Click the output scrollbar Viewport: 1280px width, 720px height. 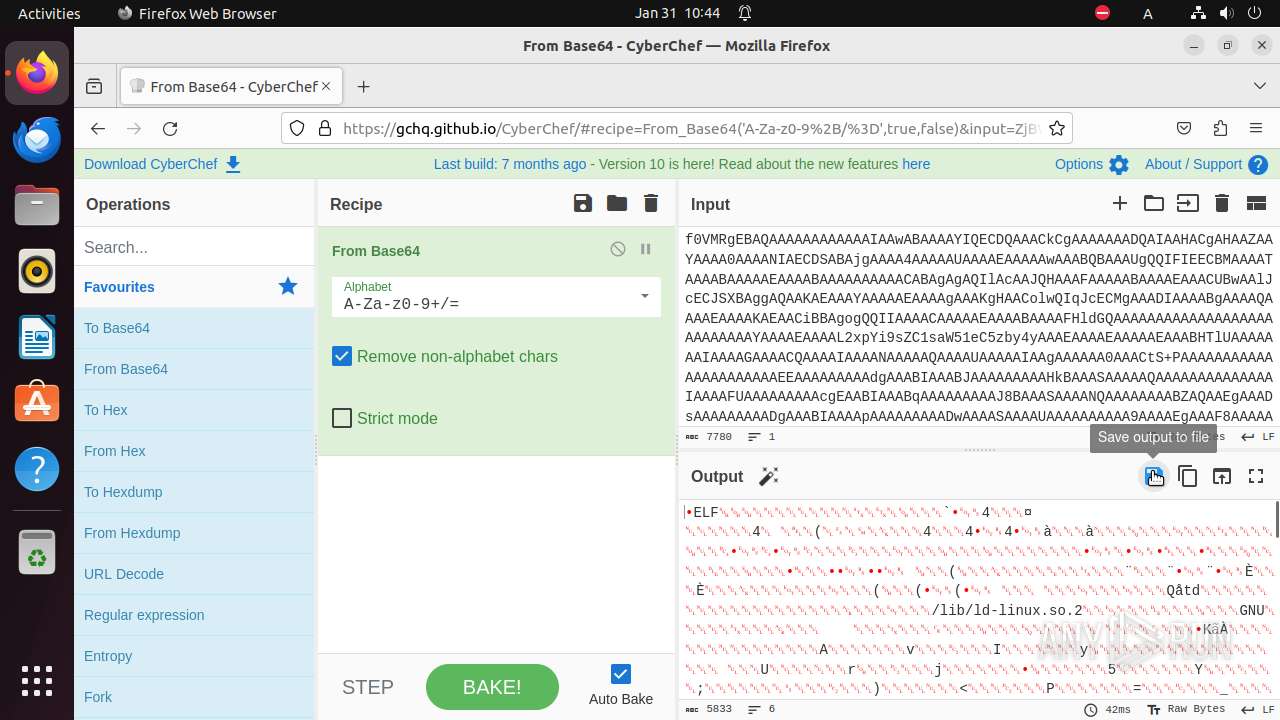pyautogui.click(x=1276, y=519)
